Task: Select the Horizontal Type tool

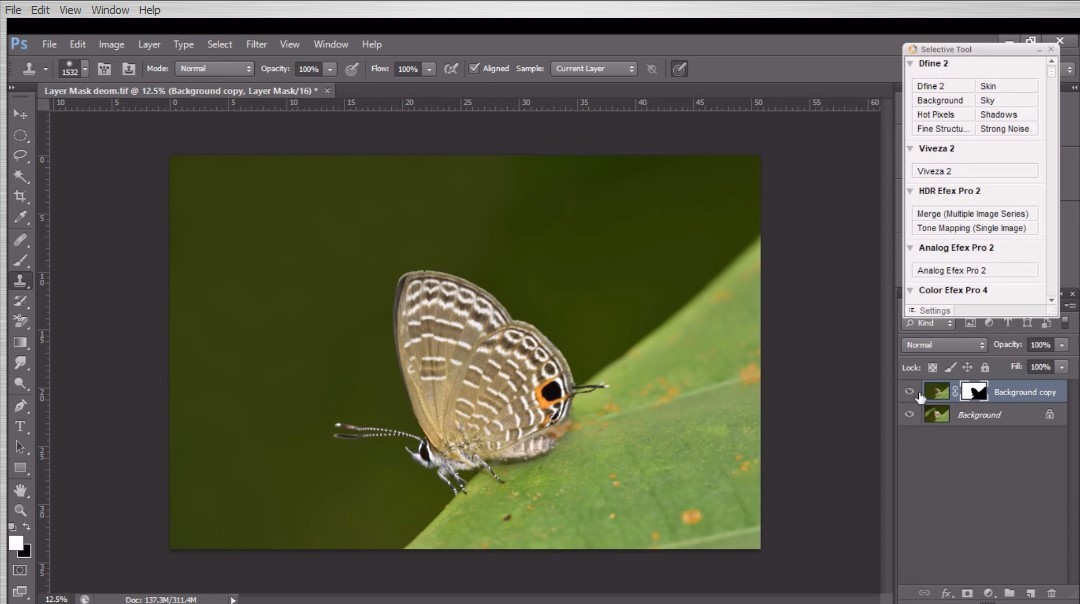Action: coord(19,425)
